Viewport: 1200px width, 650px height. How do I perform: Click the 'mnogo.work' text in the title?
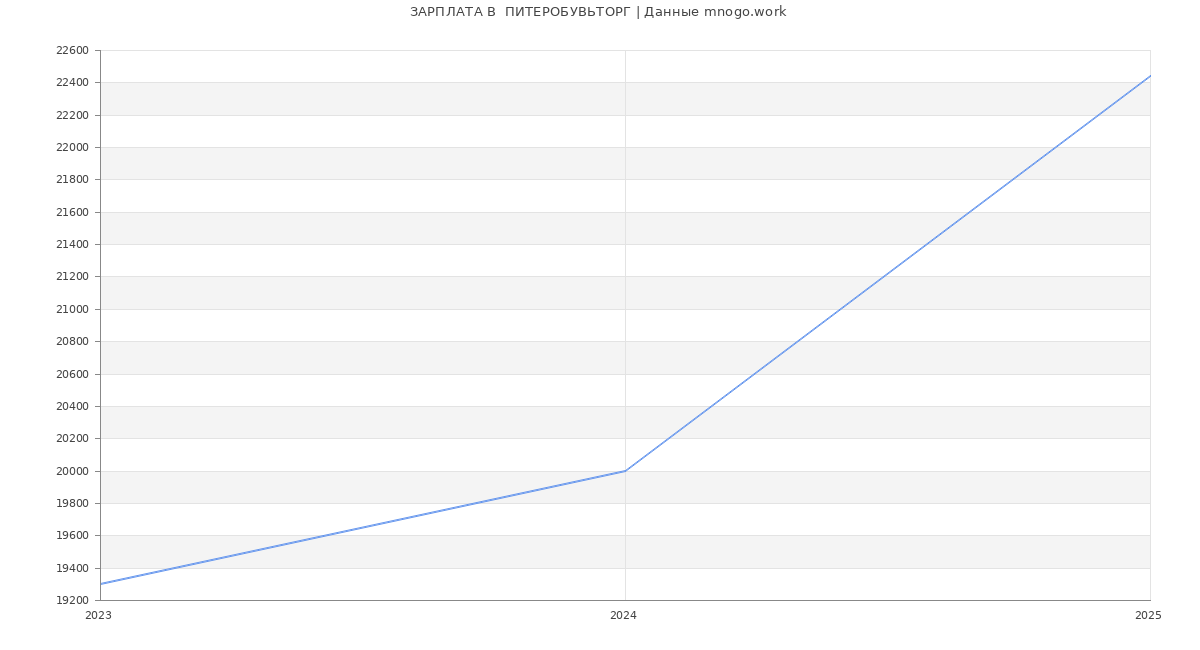tap(745, 12)
